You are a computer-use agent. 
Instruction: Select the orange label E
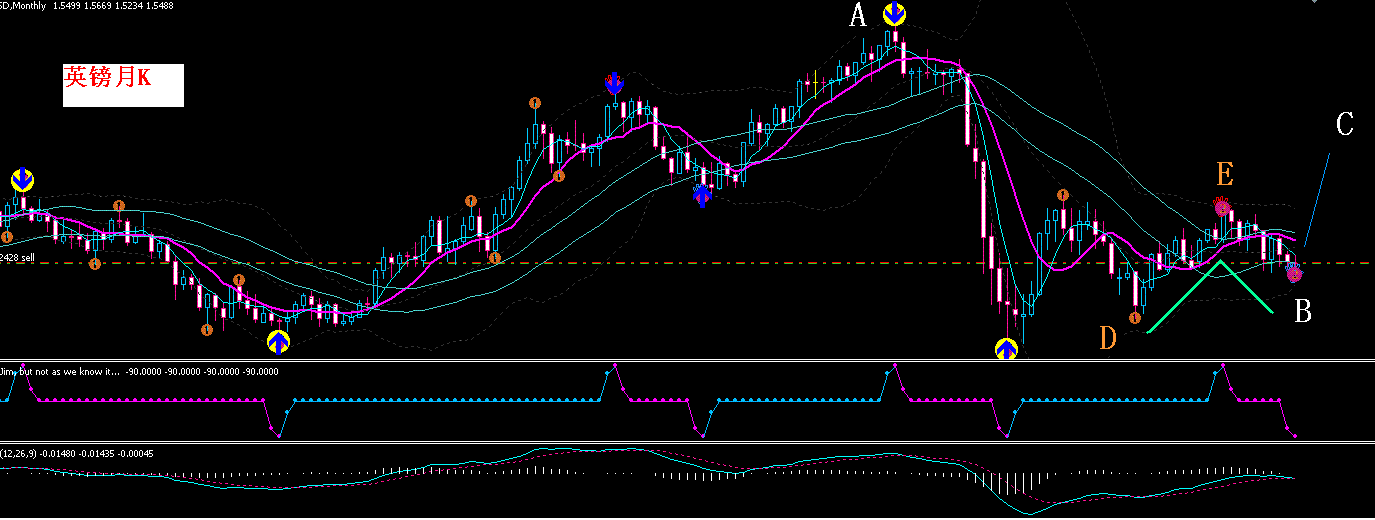[x=1225, y=176]
